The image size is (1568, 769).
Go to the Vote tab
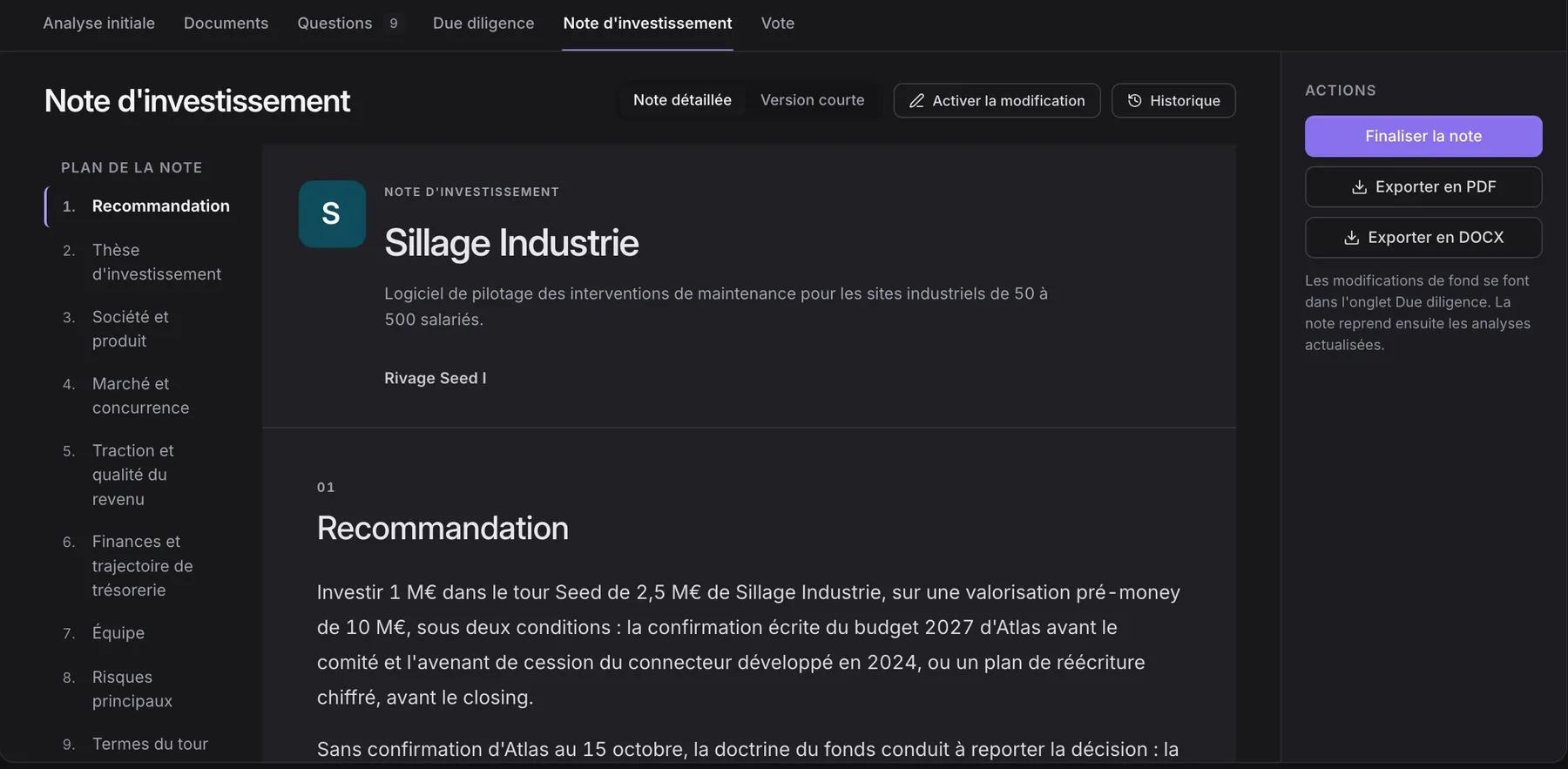click(778, 24)
